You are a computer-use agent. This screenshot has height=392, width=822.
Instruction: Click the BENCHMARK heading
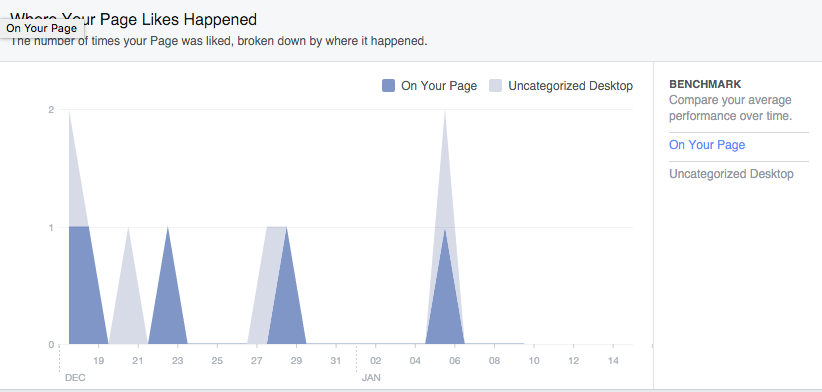705,84
